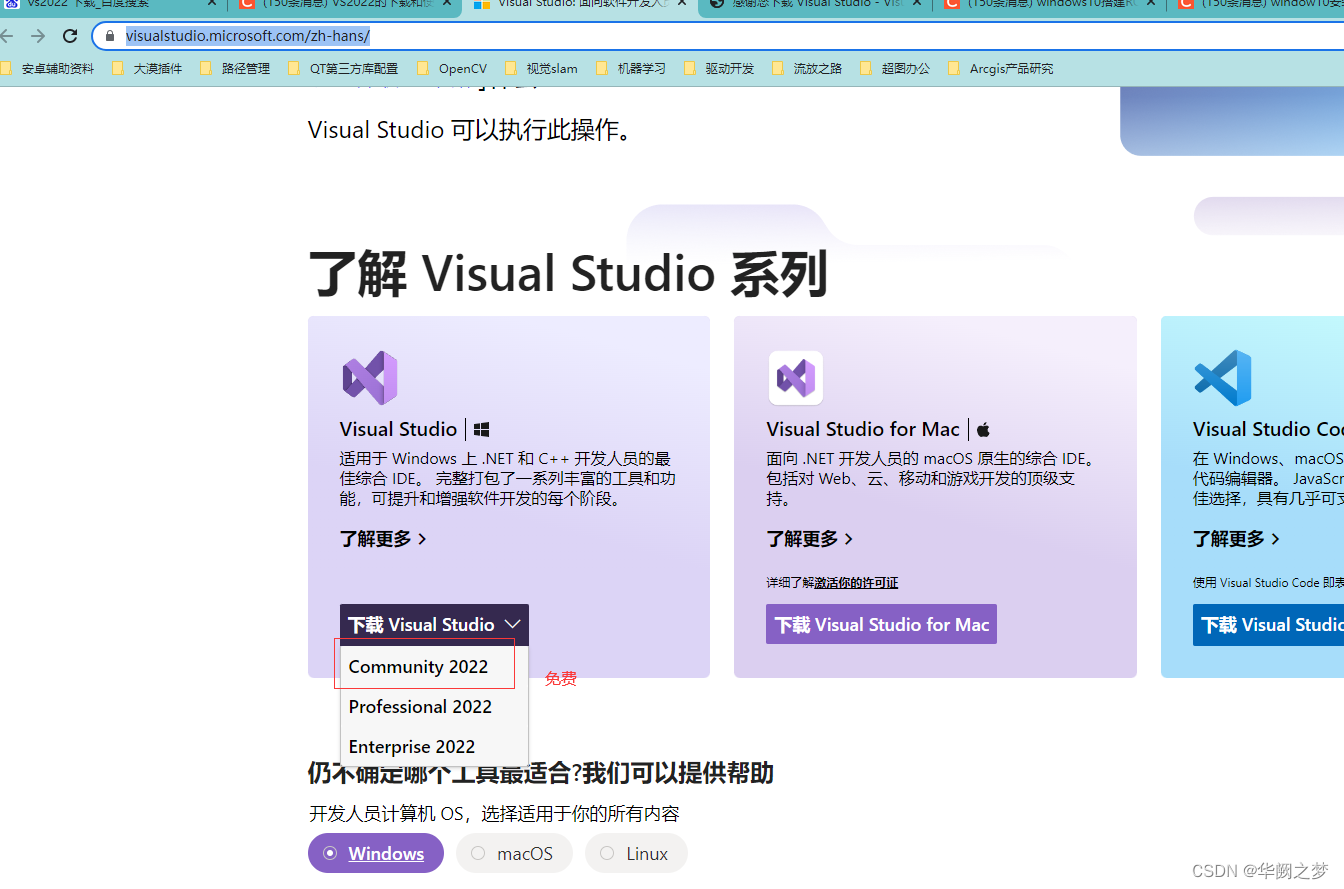This screenshot has width=1344, height=889.
Task: Collapse the 下载 Visual Studio dropdown
Action: click(x=434, y=625)
